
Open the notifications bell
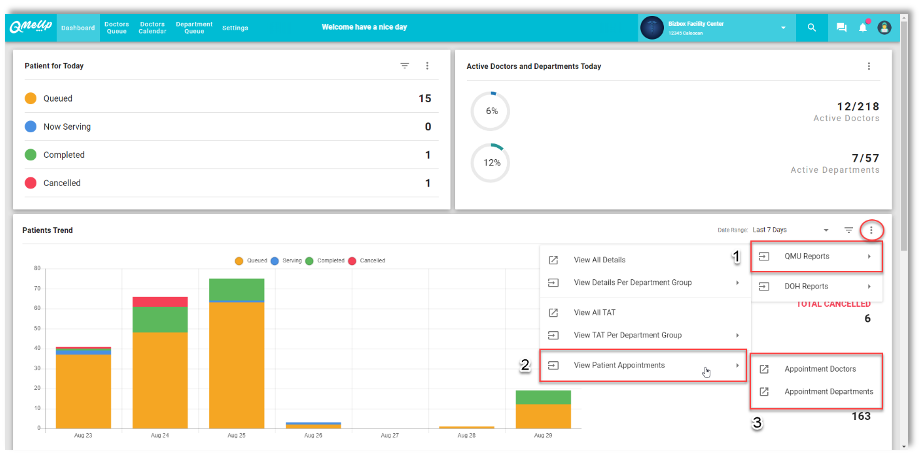(862, 28)
